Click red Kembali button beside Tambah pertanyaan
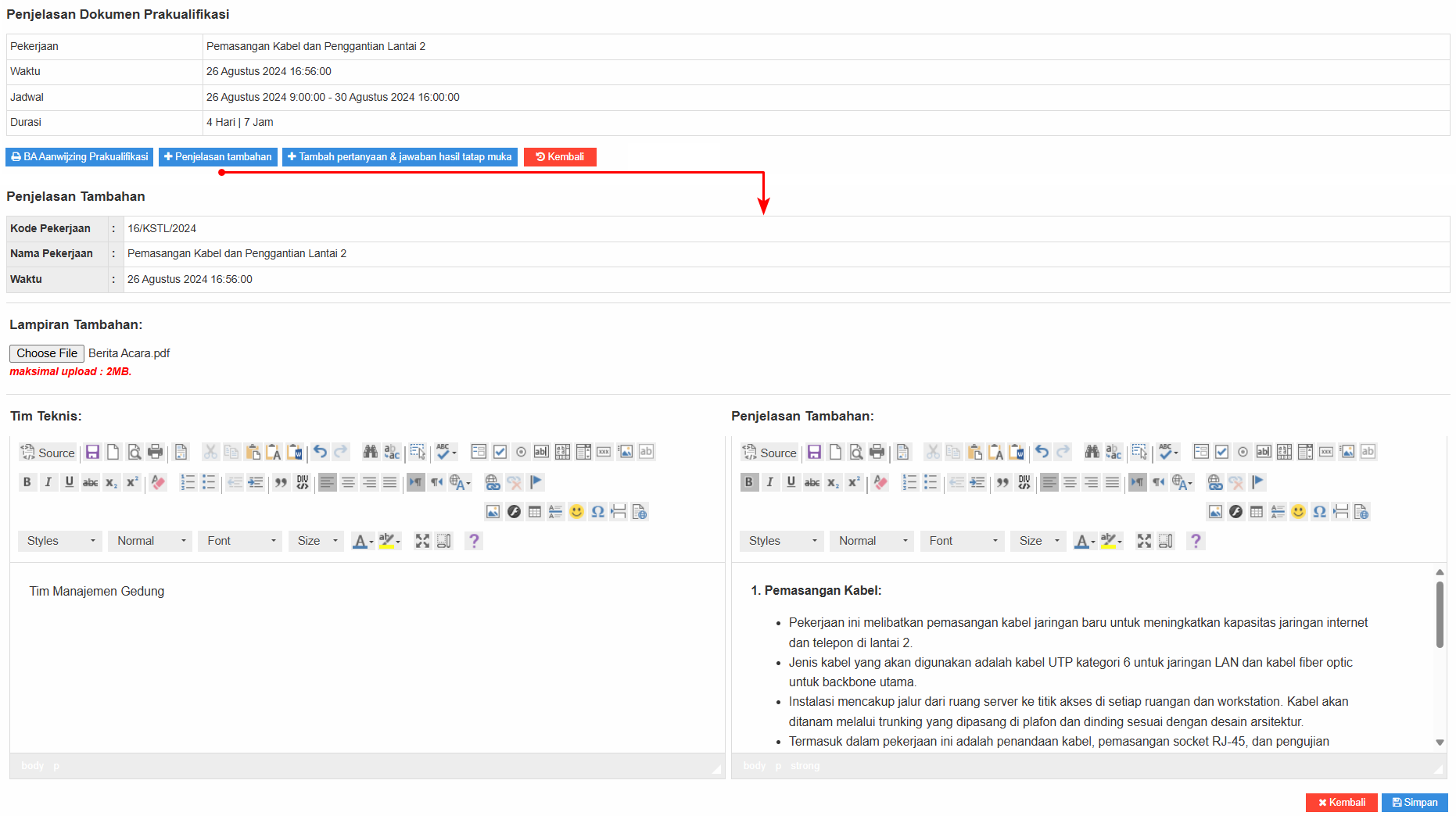This screenshot has height=816, width=1456. [x=560, y=157]
